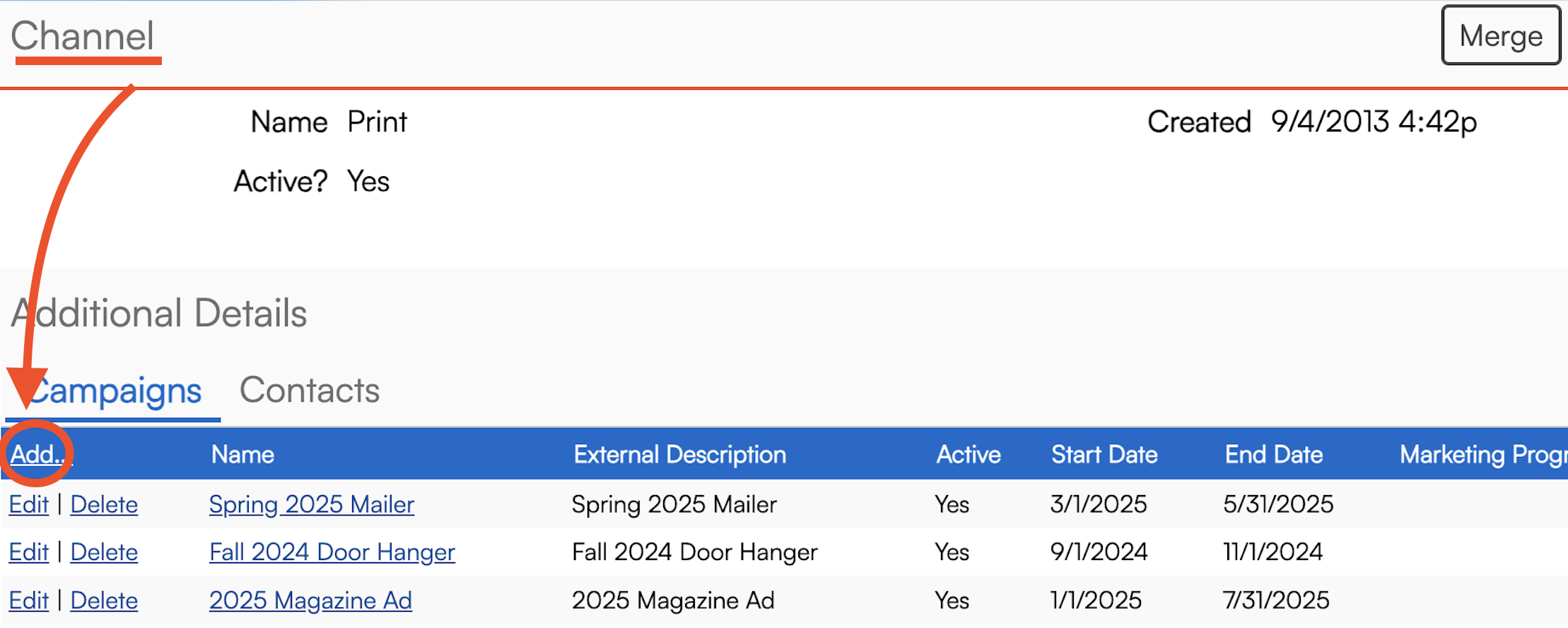Open the 2025 Magazine Ad link

click(310, 600)
